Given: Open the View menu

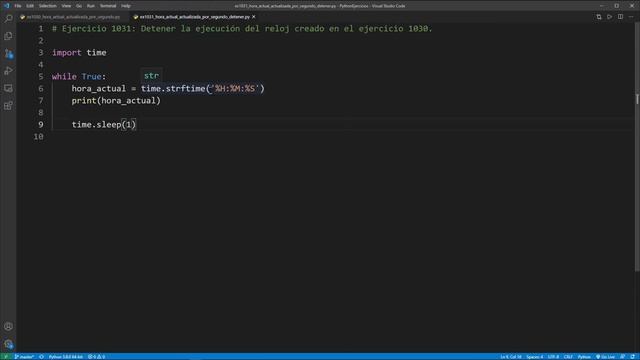Looking at the screenshot, I should 66,6.
